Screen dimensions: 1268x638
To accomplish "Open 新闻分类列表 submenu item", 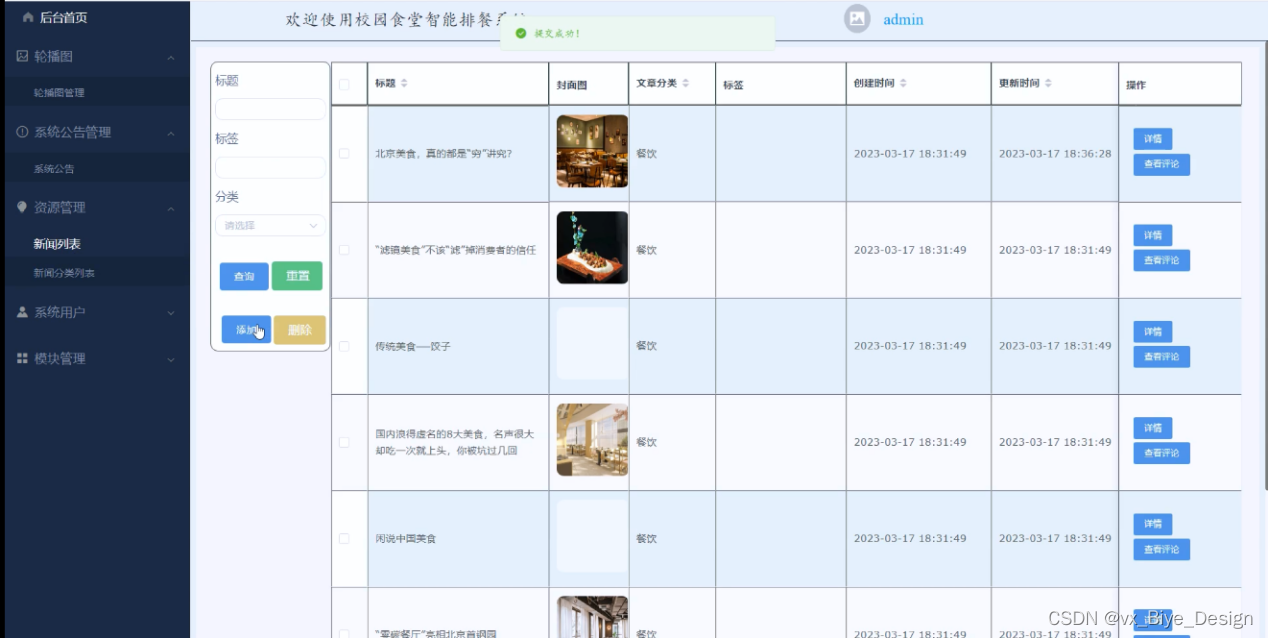I will coord(64,273).
